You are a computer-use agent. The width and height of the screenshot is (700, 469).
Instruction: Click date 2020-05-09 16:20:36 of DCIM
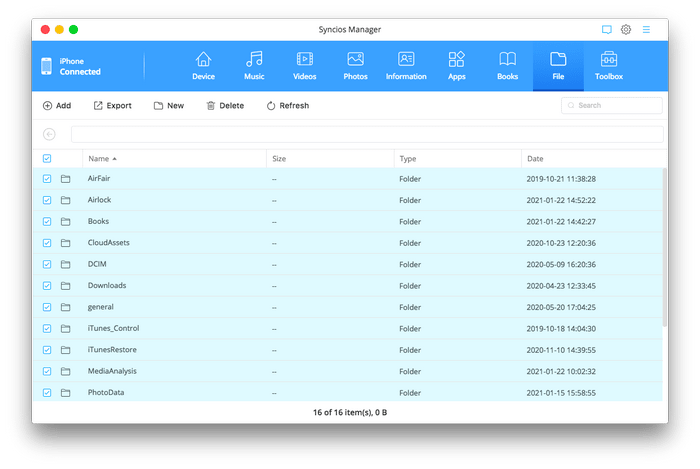(x=561, y=265)
